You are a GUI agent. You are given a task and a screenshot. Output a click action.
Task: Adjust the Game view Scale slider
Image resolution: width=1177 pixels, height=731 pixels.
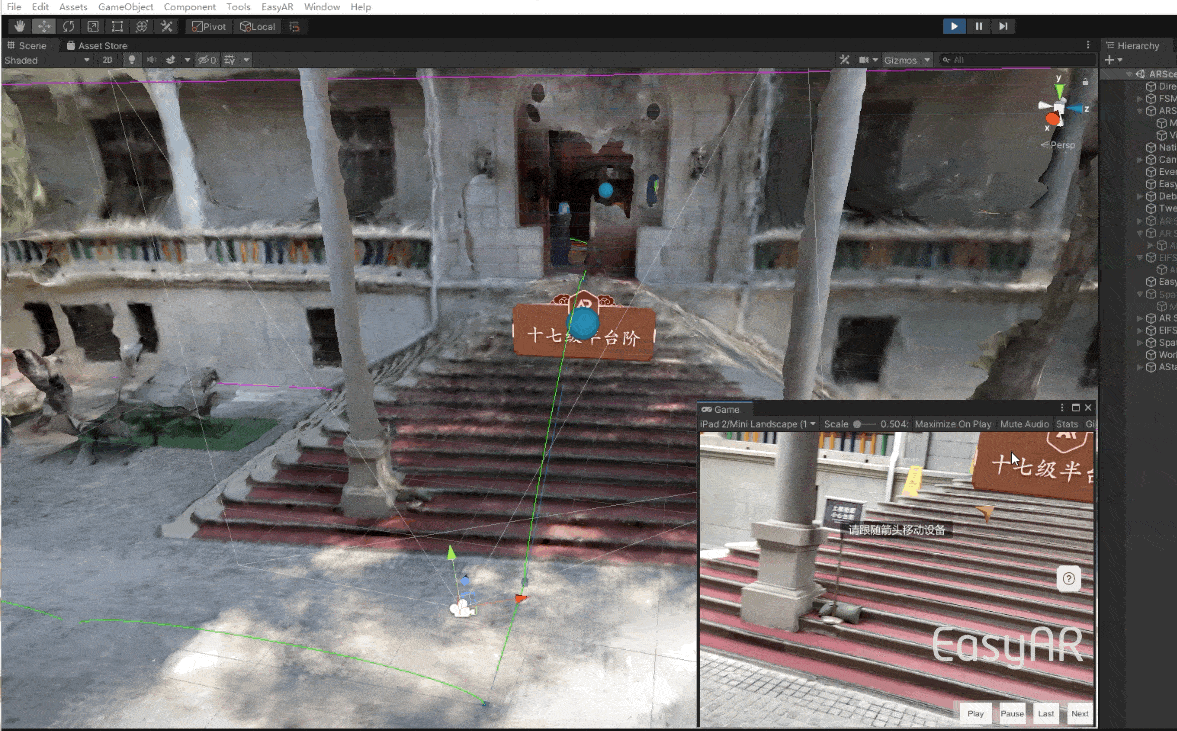[x=858, y=424]
